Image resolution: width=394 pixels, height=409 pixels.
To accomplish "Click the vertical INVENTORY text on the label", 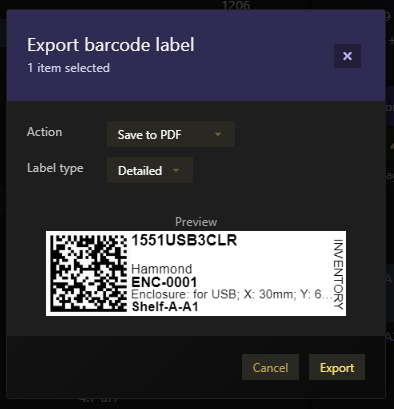I will (x=338, y=274).
